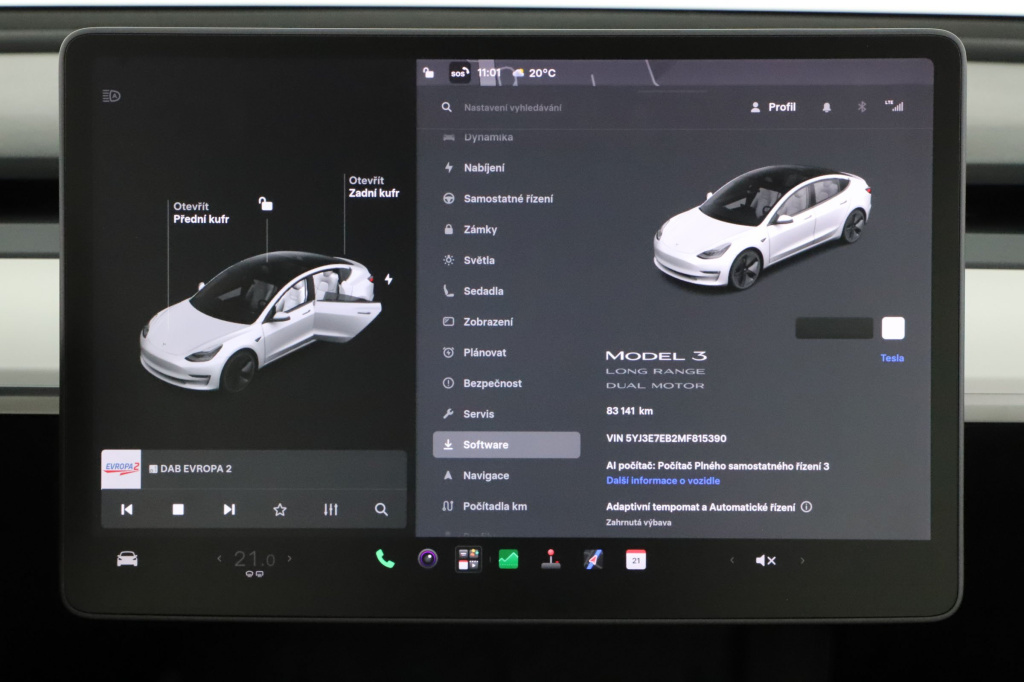
Task: Tap the 21.0 temperature display
Action: coord(254,559)
